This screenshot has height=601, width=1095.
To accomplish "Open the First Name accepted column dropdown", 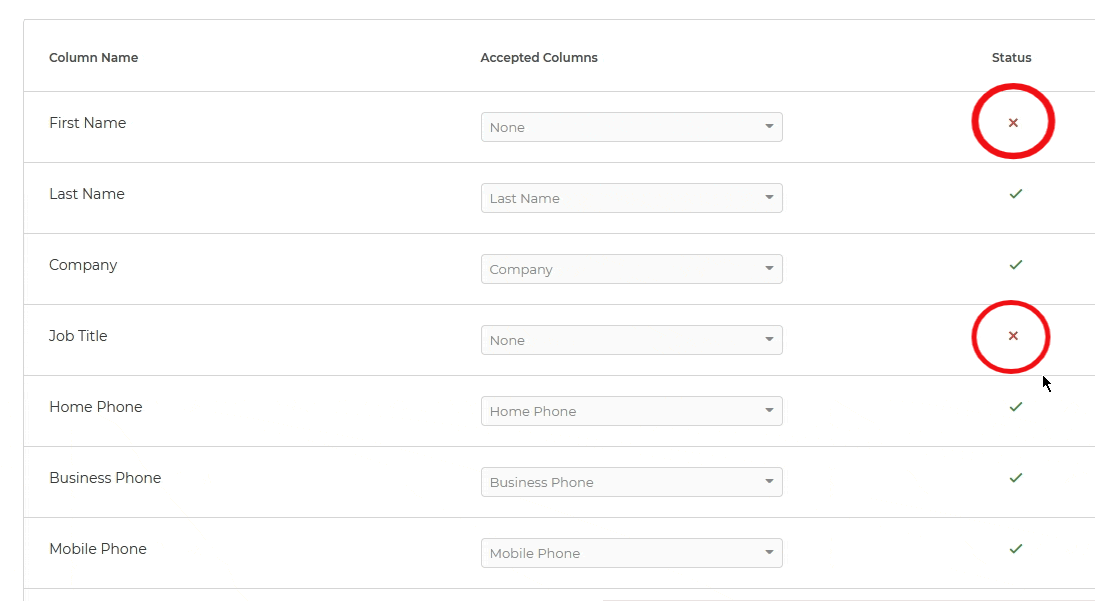I will [x=631, y=127].
